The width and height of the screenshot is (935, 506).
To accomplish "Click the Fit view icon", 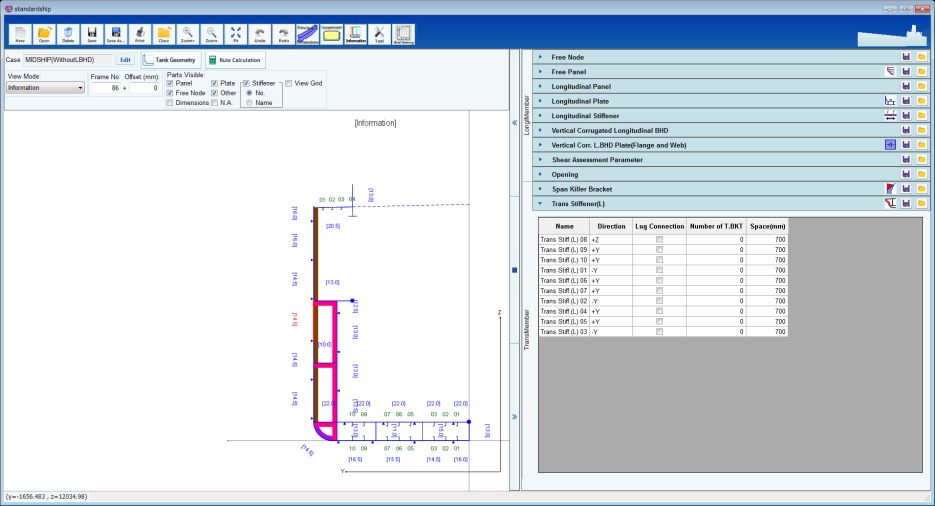I will point(235,35).
